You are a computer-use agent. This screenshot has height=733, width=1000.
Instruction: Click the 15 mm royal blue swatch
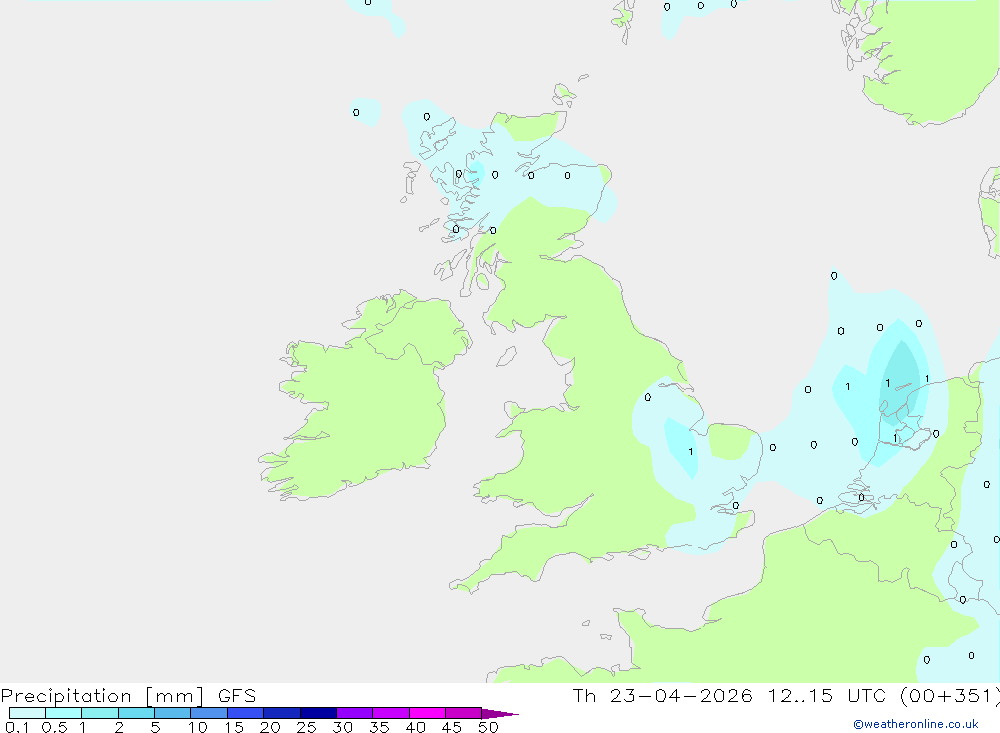coord(246,713)
